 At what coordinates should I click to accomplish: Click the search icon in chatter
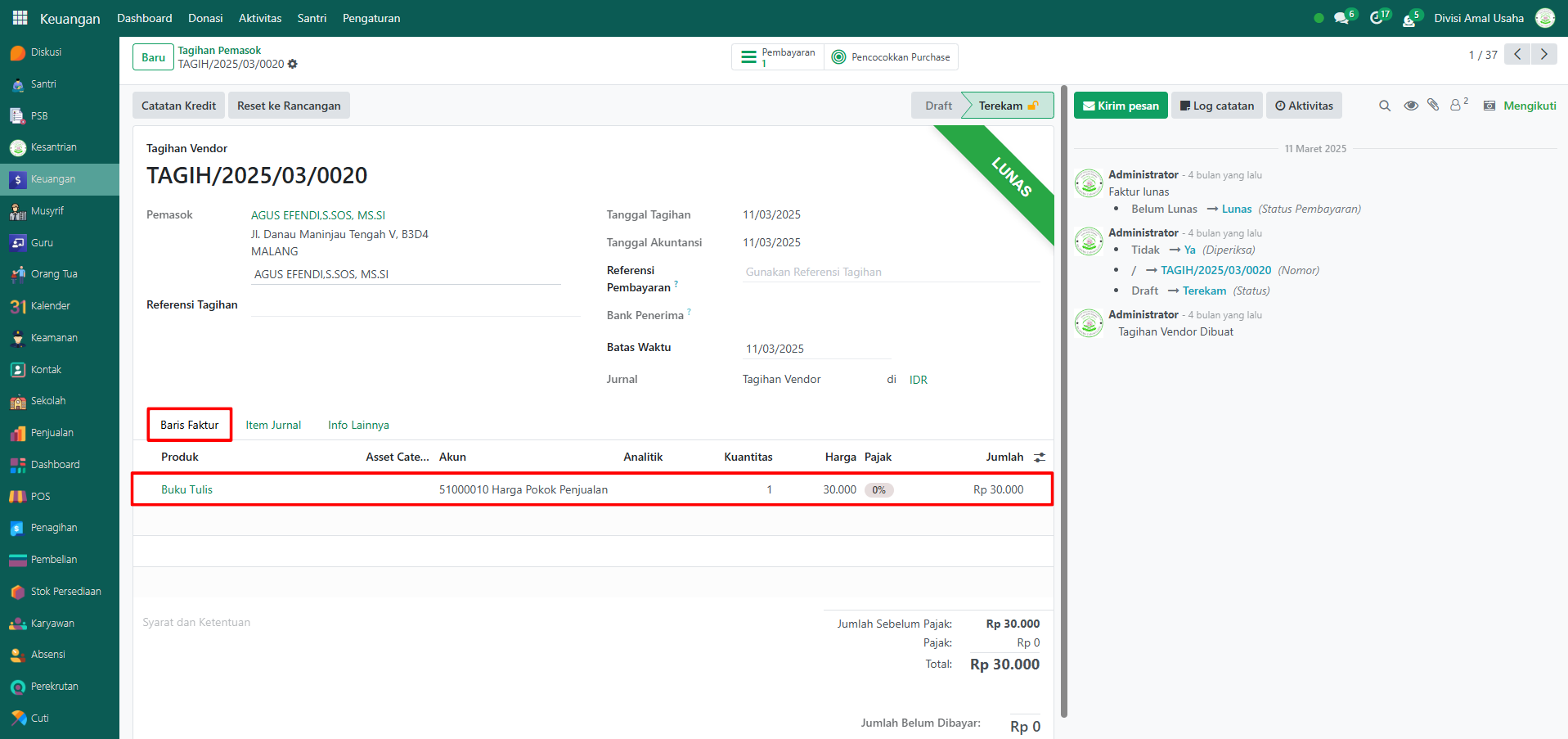pos(1384,106)
